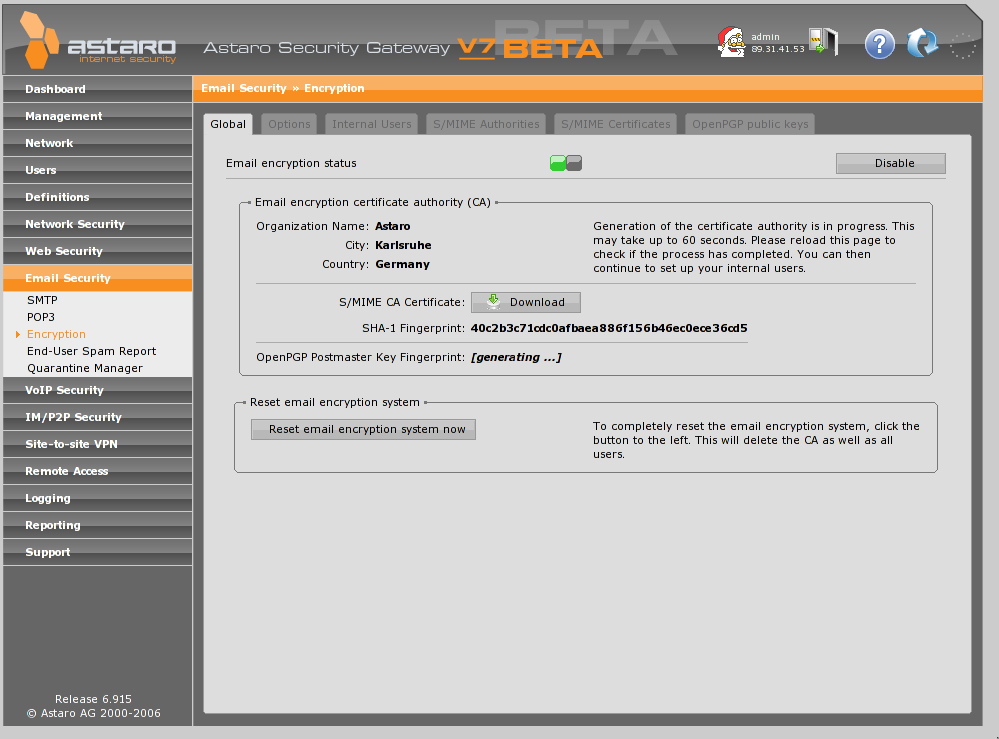
Task: Expand the VoIP Security menu
Action: [x=97, y=390]
